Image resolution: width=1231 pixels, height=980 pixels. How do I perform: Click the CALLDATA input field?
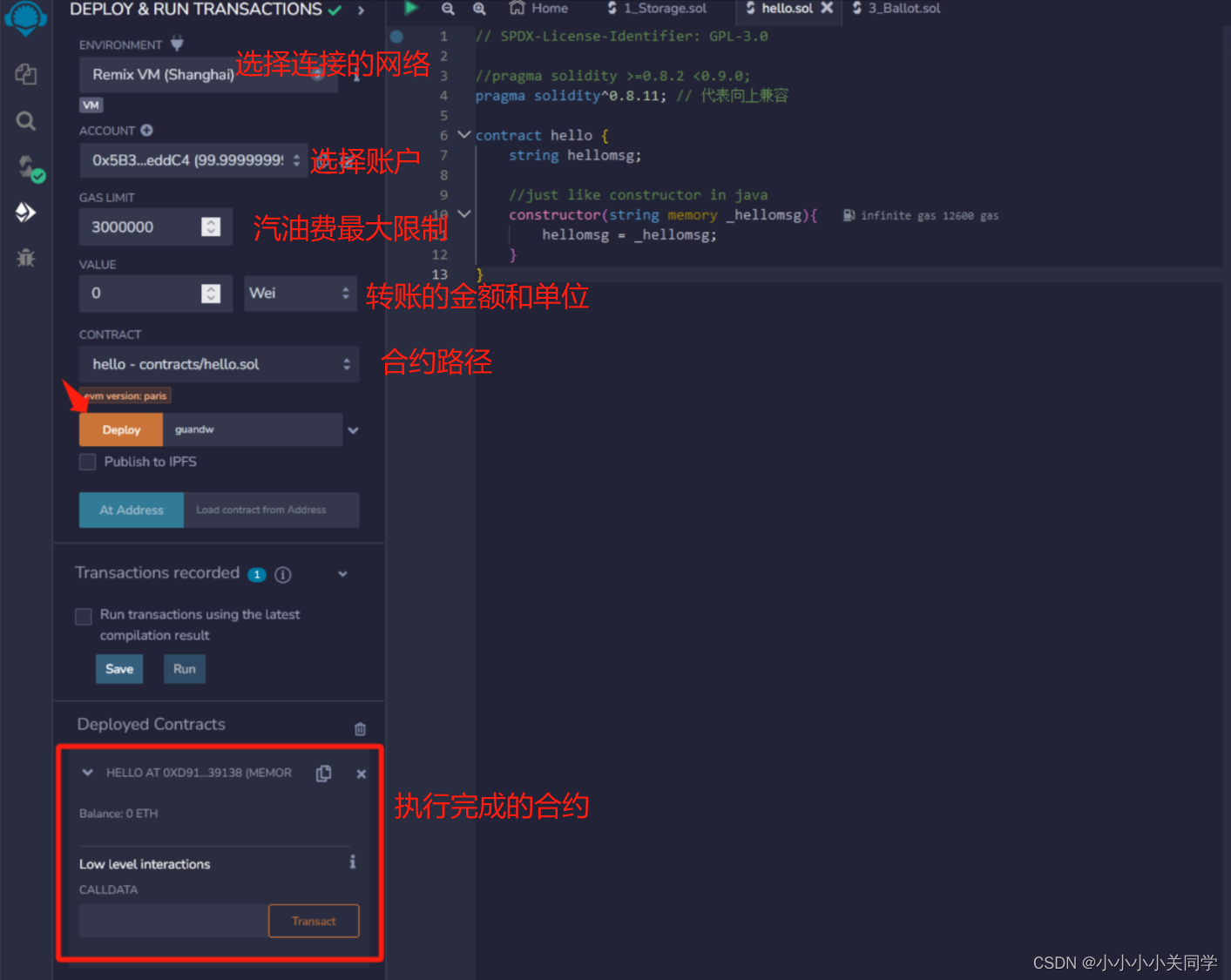173,921
